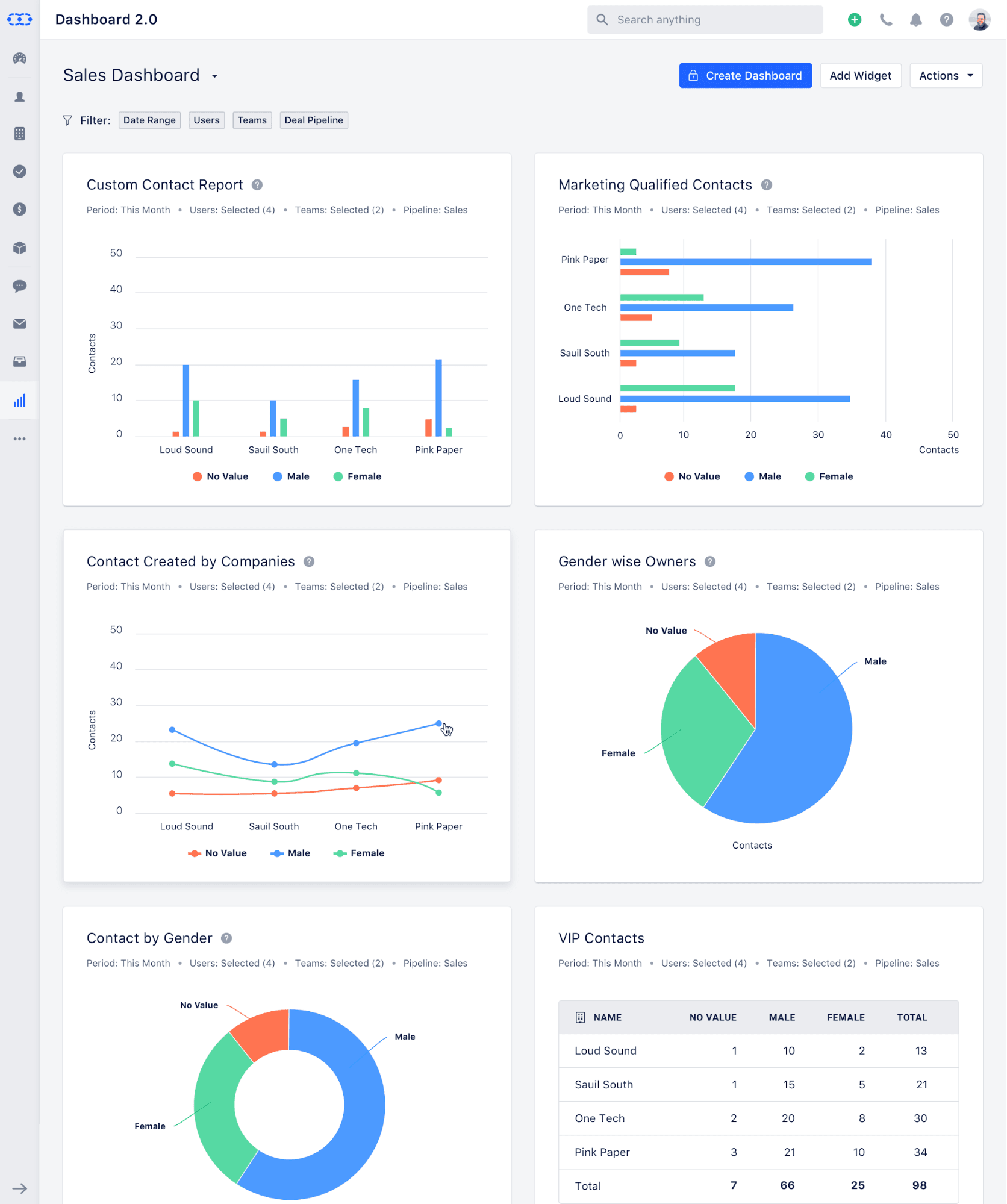Viewport: 1007px width, 1204px height.
Task: Open the phone dialer icon in top bar
Action: coord(885,19)
